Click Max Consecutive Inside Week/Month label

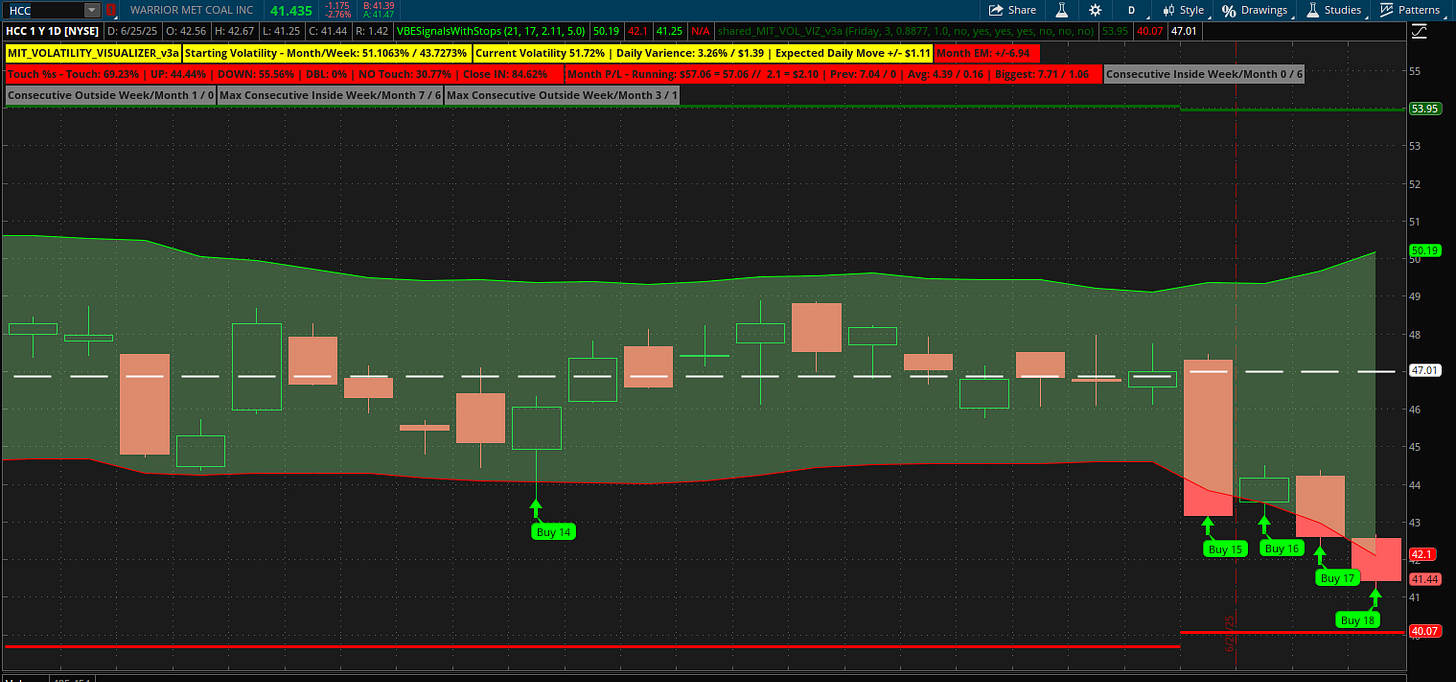coord(331,96)
